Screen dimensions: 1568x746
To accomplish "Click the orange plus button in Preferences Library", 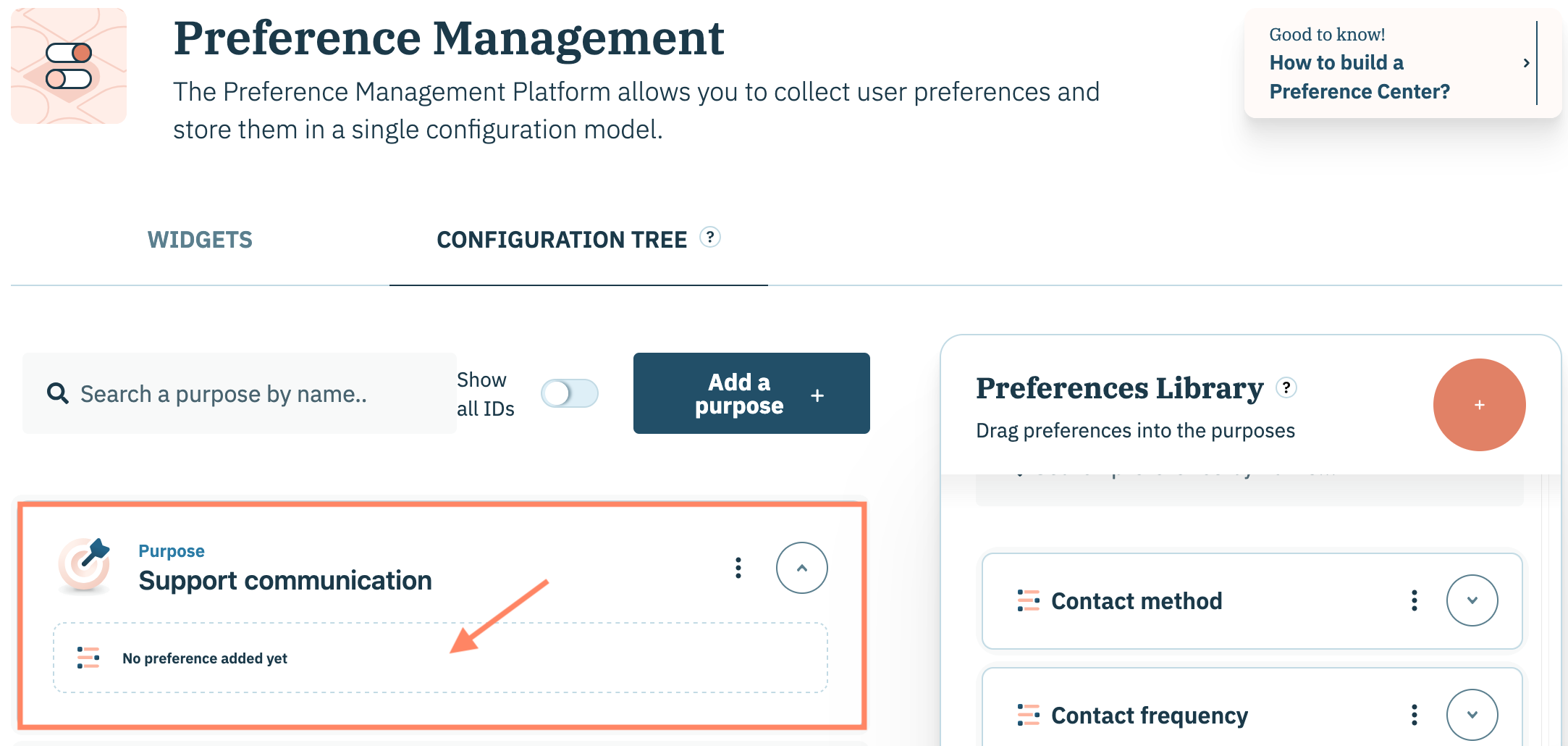I will (1479, 405).
